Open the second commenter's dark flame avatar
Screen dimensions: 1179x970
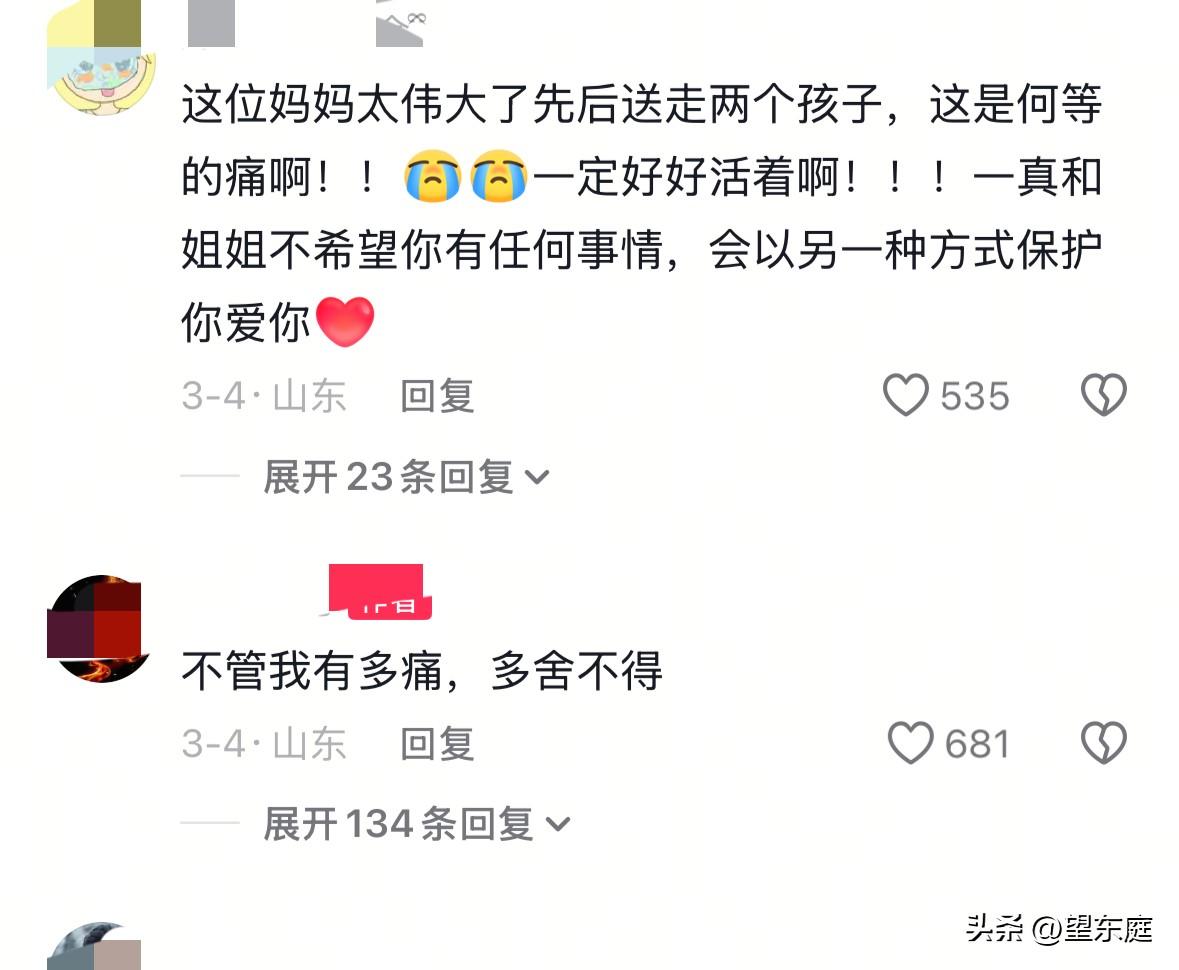click(x=100, y=629)
